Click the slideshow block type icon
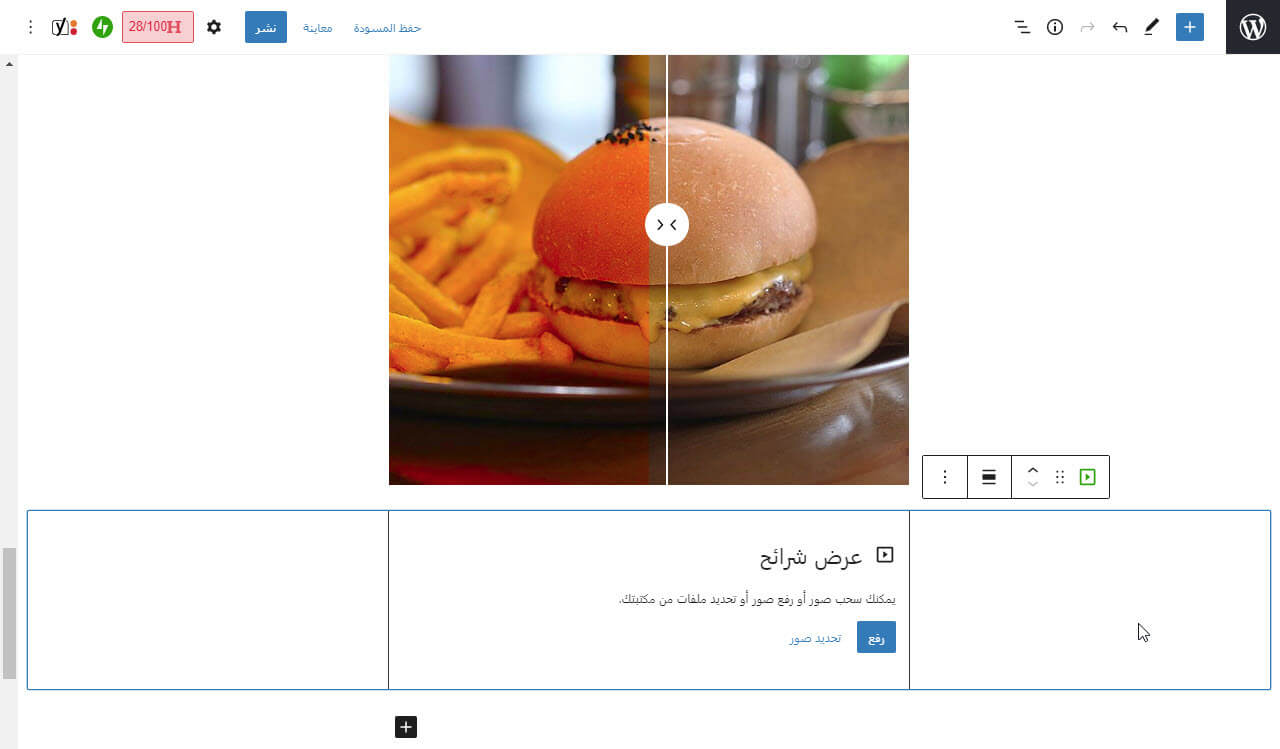This screenshot has height=749, width=1280. point(1087,477)
